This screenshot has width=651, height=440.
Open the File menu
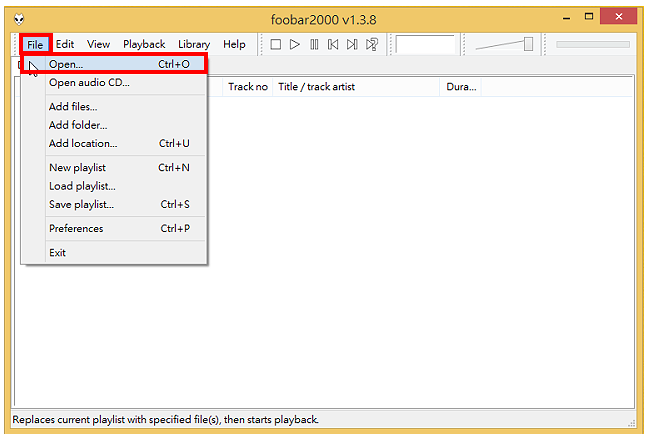tap(35, 44)
